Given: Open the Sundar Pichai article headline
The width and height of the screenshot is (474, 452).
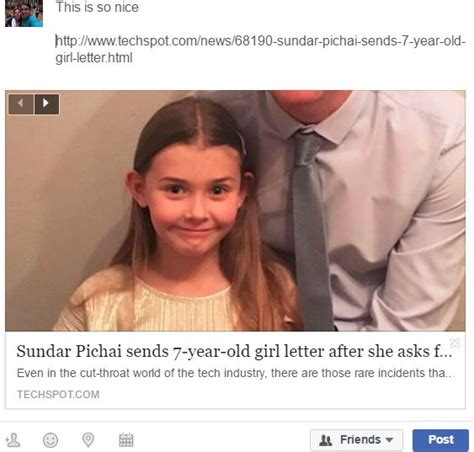Looking at the screenshot, I should [x=234, y=351].
